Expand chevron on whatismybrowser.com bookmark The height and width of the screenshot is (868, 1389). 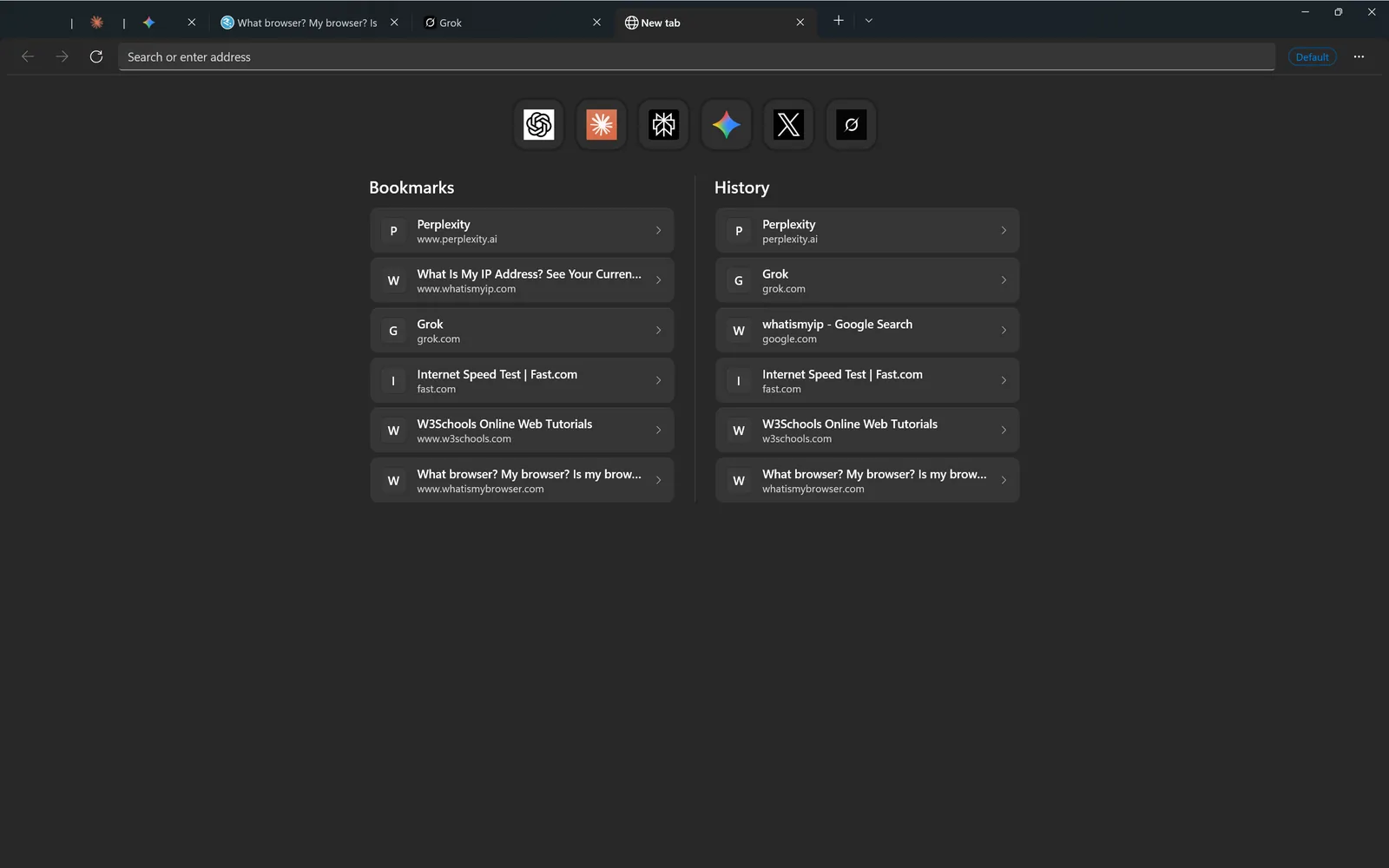[x=658, y=480]
